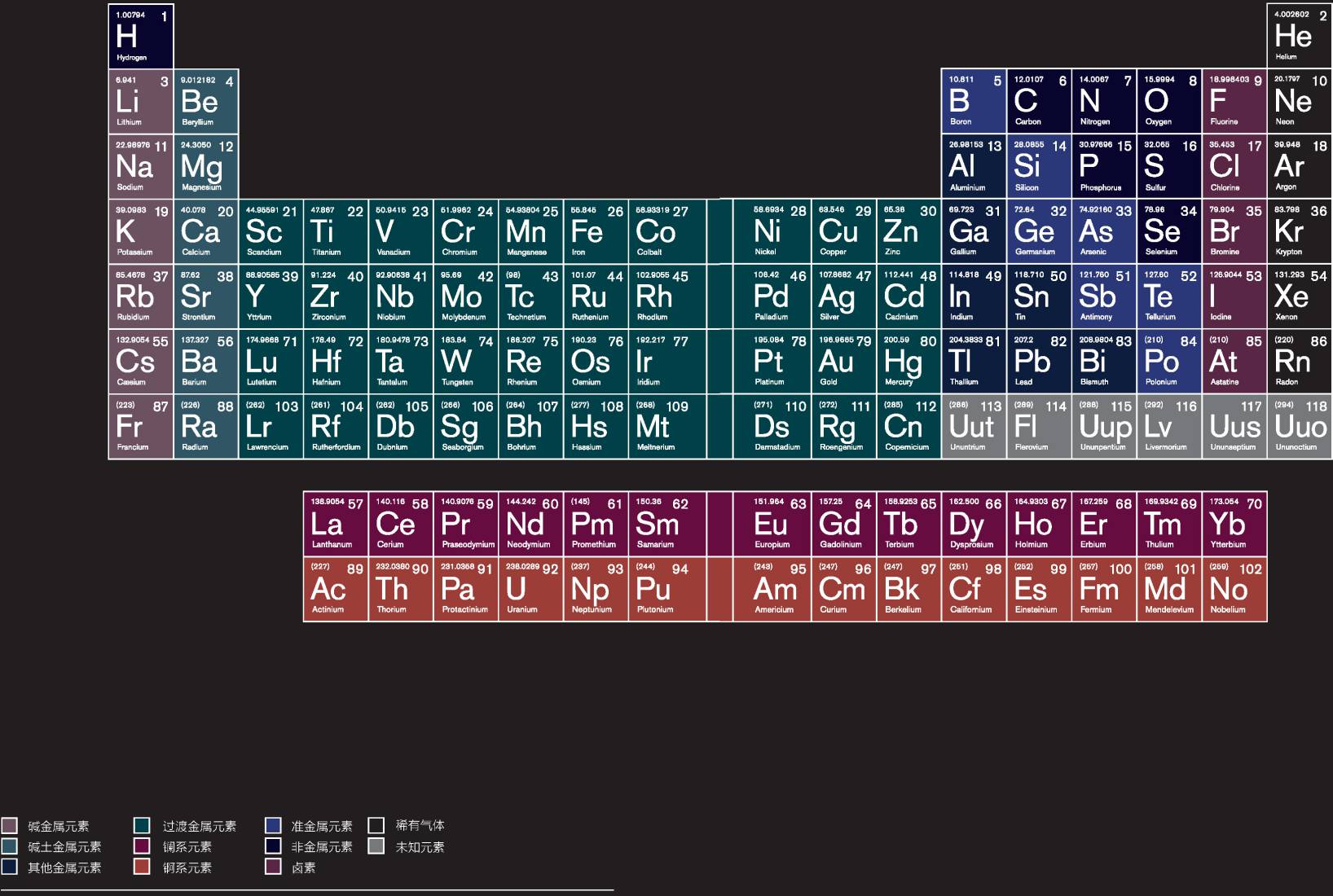Click the Lithium (Li) tile
The width and height of the screenshot is (1333, 896).
pyautogui.click(x=141, y=101)
